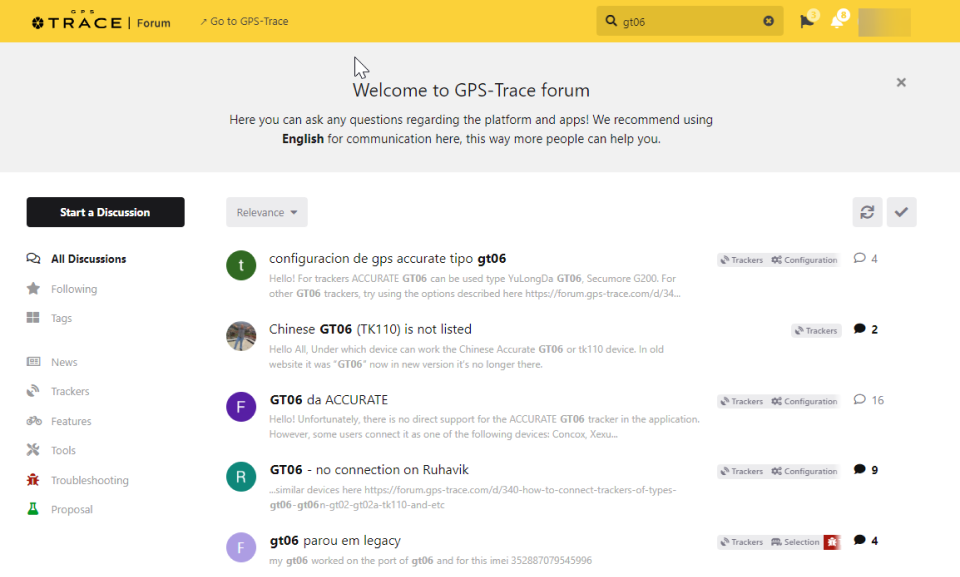Click the lavender 'F' avatar on gt06 parou em legacy
This screenshot has width=960, height=577.
(241, 548)
